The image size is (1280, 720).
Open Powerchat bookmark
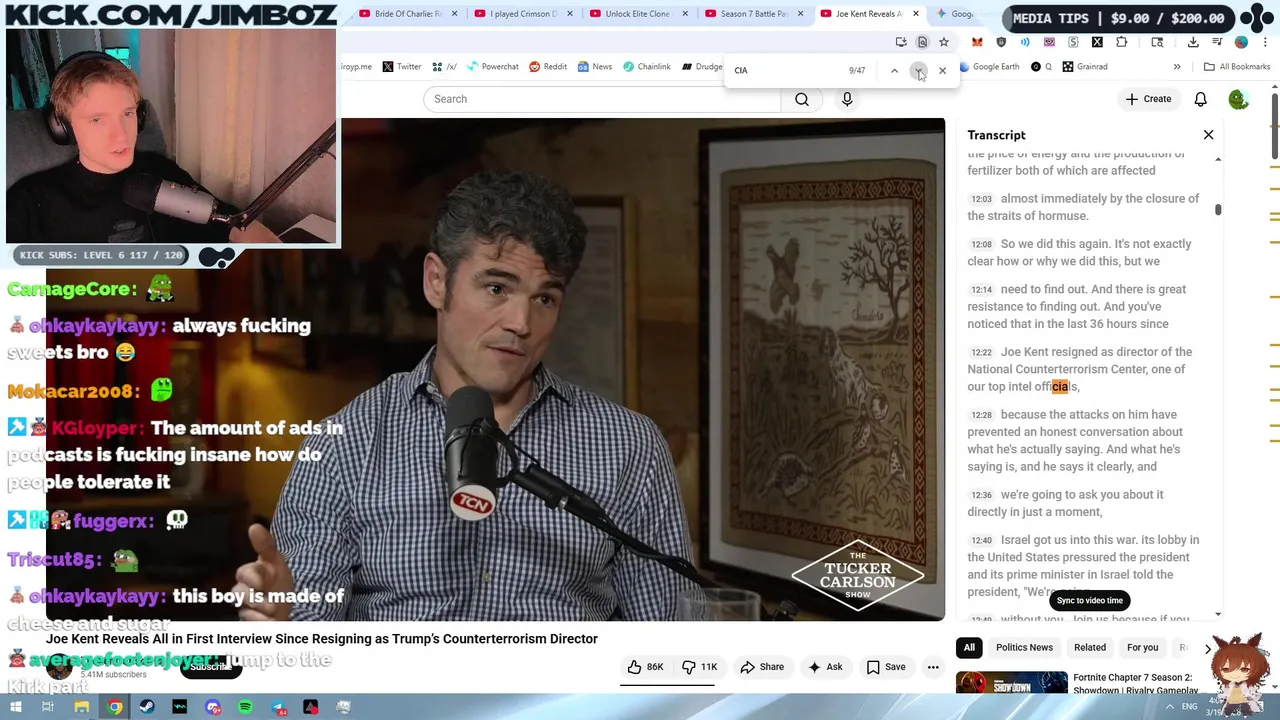[492, 67]
